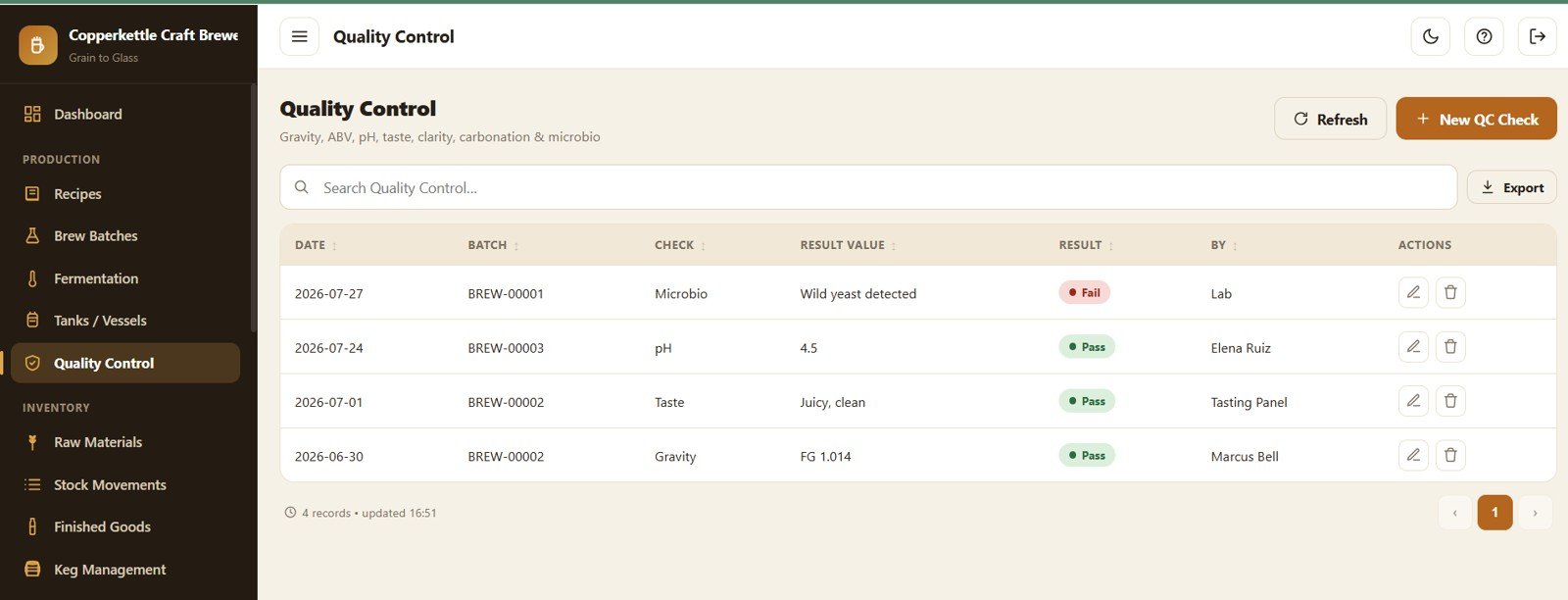Delete the Taste BREW-00002 check
Image resolution: width=1568 pixels, height=600 pixels.
1450,400
